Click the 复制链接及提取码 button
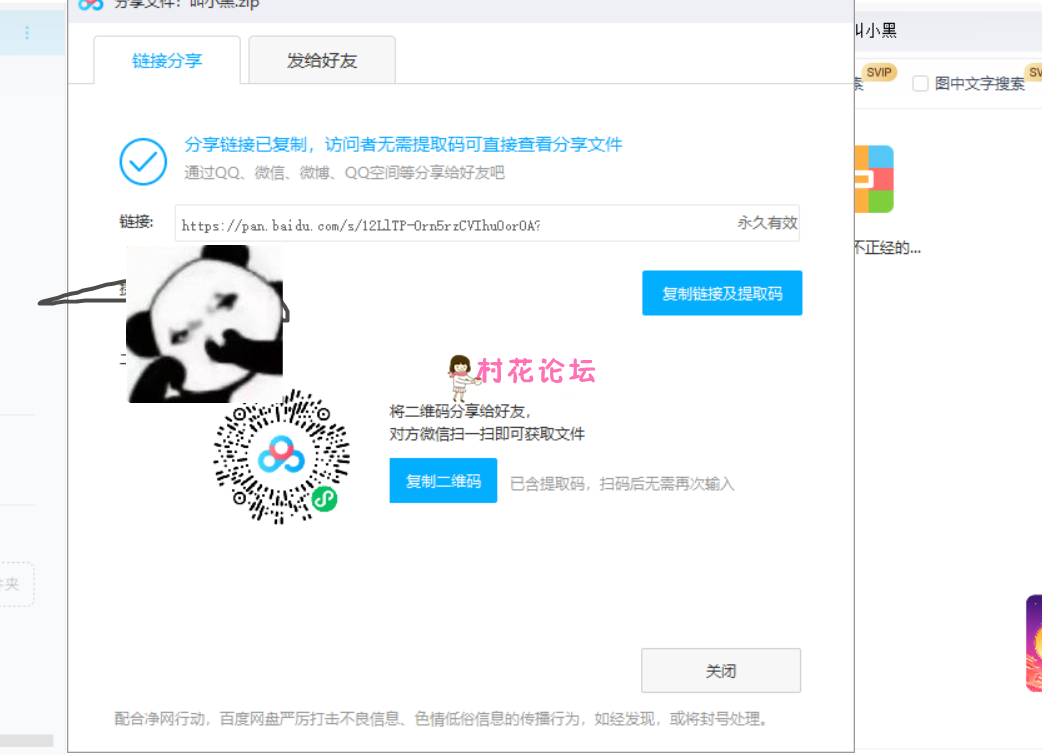Image resolution: width=1042 pixels, height=755 pixels. [x=722, y=293]
